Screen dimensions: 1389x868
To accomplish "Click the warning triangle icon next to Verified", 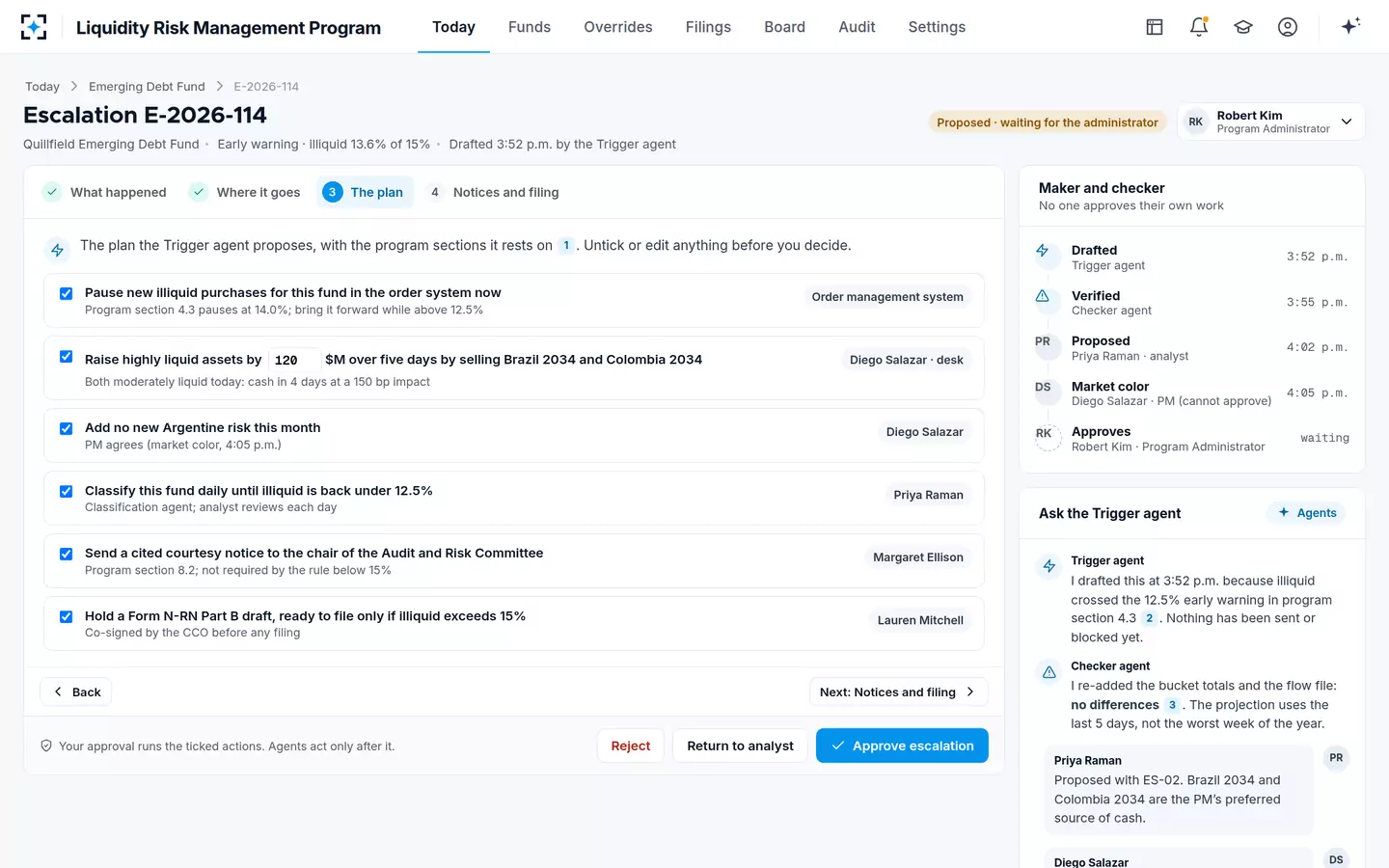I will click(x=1043, y=296).
